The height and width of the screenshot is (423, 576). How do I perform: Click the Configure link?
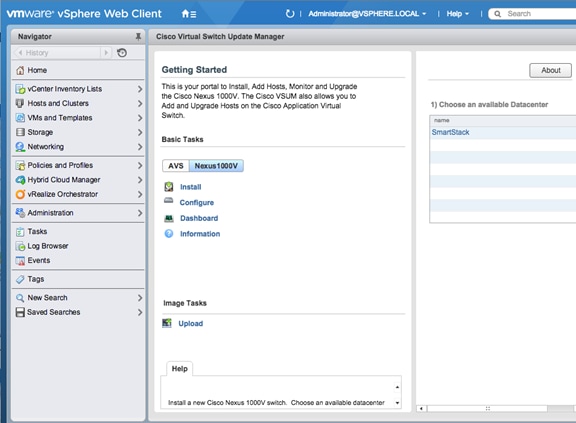(197, 203)
